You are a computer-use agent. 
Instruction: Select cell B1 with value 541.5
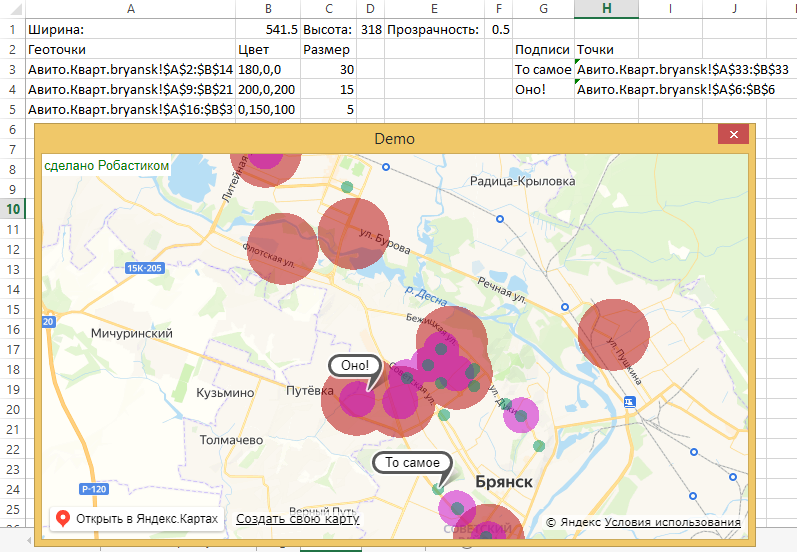point(268,29)
